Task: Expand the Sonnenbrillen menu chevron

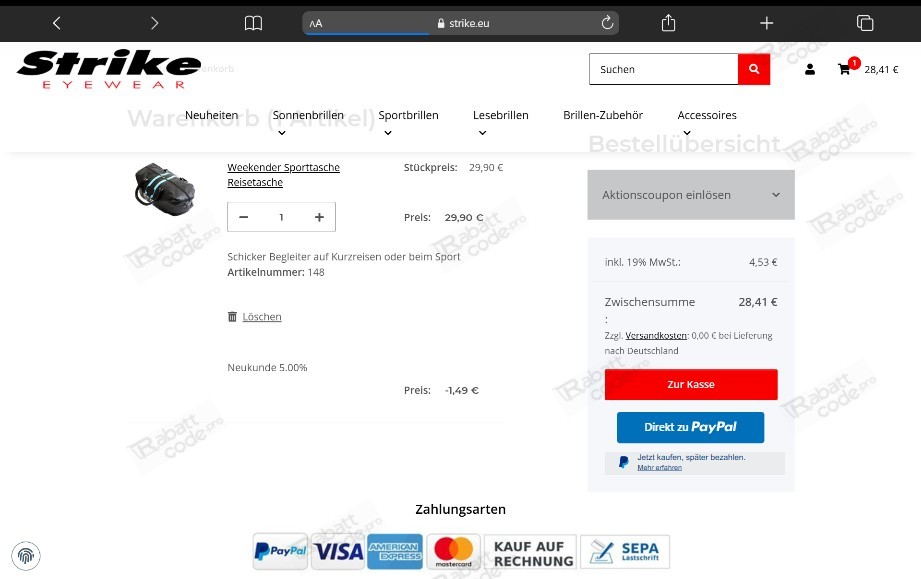Action: click(282, 133)
